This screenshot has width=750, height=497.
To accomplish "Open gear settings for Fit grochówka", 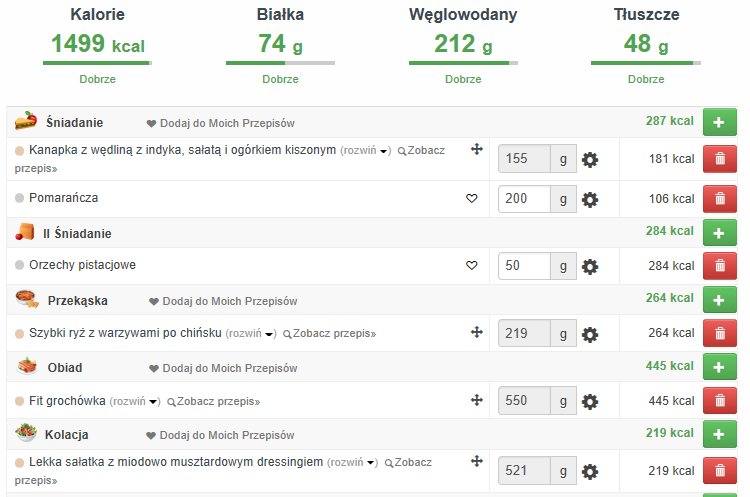I will (x=590, y=401).
